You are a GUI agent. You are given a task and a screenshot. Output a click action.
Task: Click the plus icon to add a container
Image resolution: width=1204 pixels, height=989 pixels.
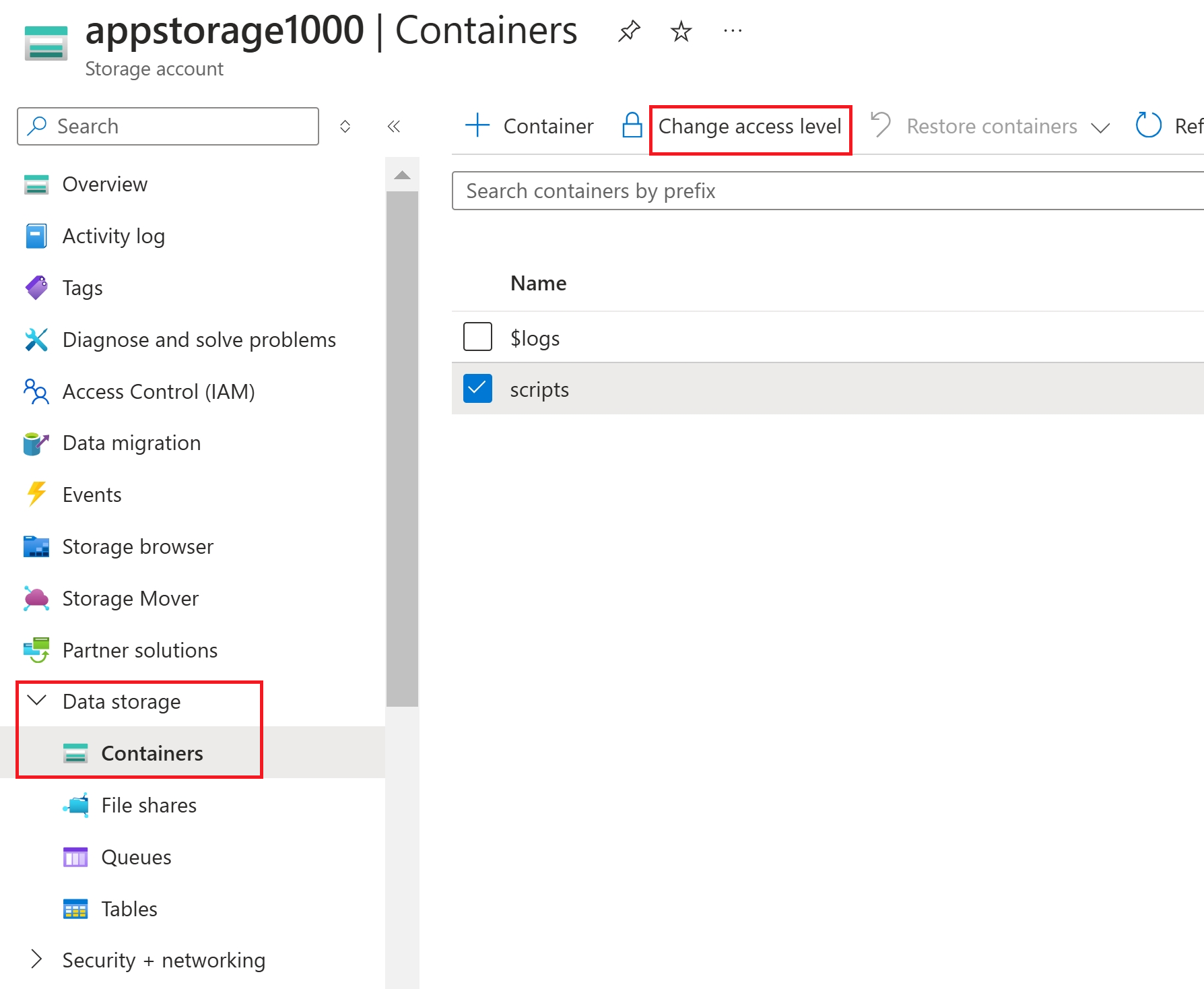click(477, 125)
